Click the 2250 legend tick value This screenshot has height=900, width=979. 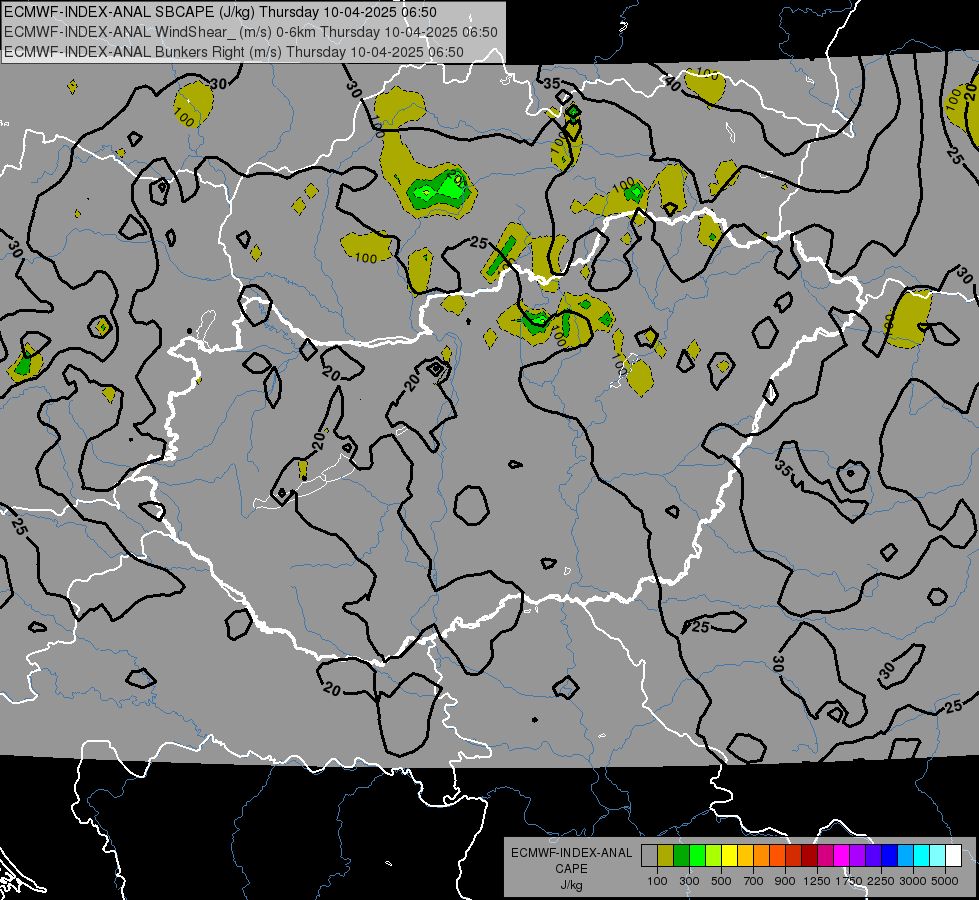pos(881,881)
